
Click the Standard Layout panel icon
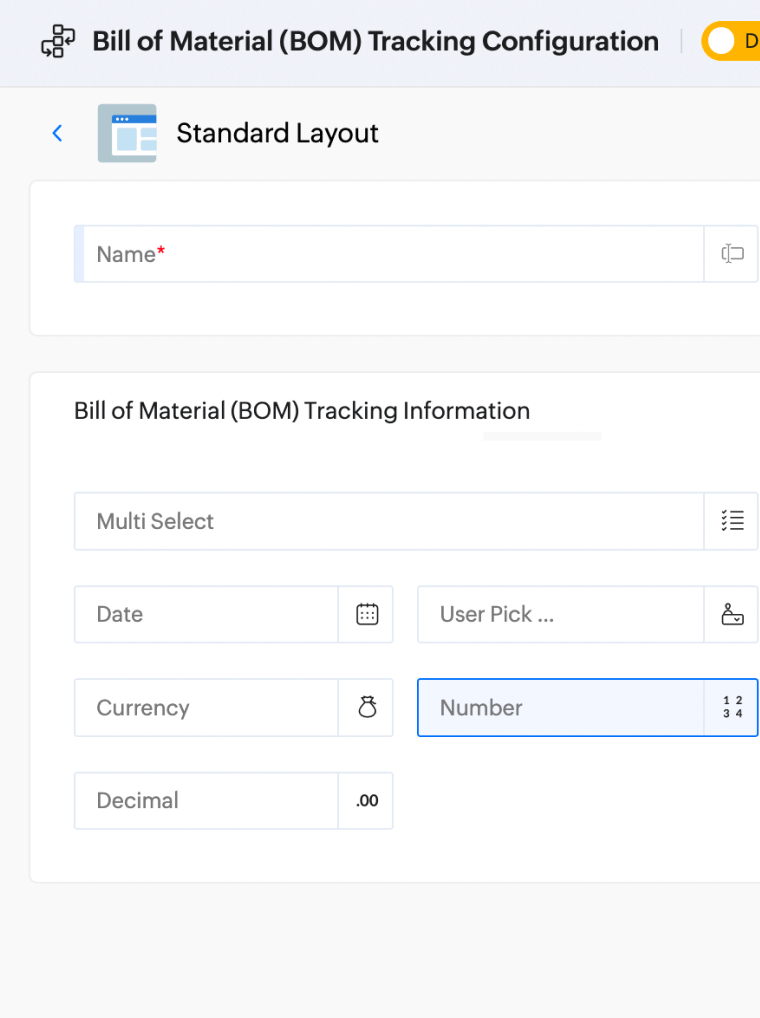127,132
